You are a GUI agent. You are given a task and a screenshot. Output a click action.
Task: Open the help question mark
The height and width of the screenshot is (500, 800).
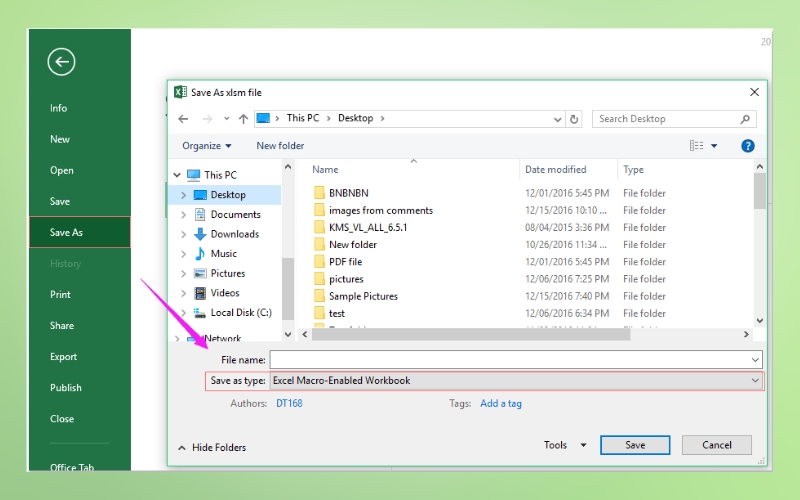[x=747, y=146]
